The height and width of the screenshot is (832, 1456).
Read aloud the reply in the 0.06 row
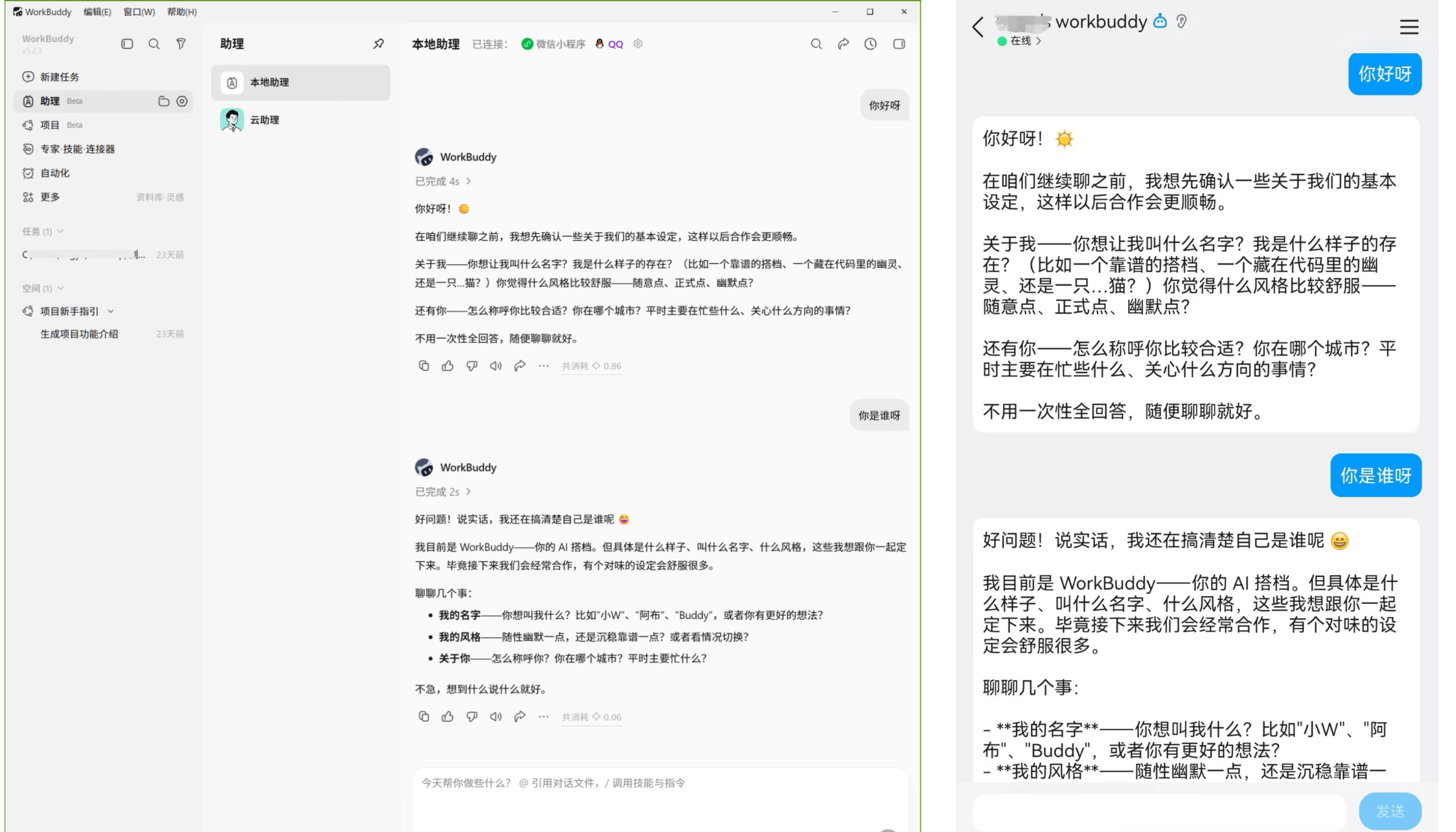click(x=496, y=716)
